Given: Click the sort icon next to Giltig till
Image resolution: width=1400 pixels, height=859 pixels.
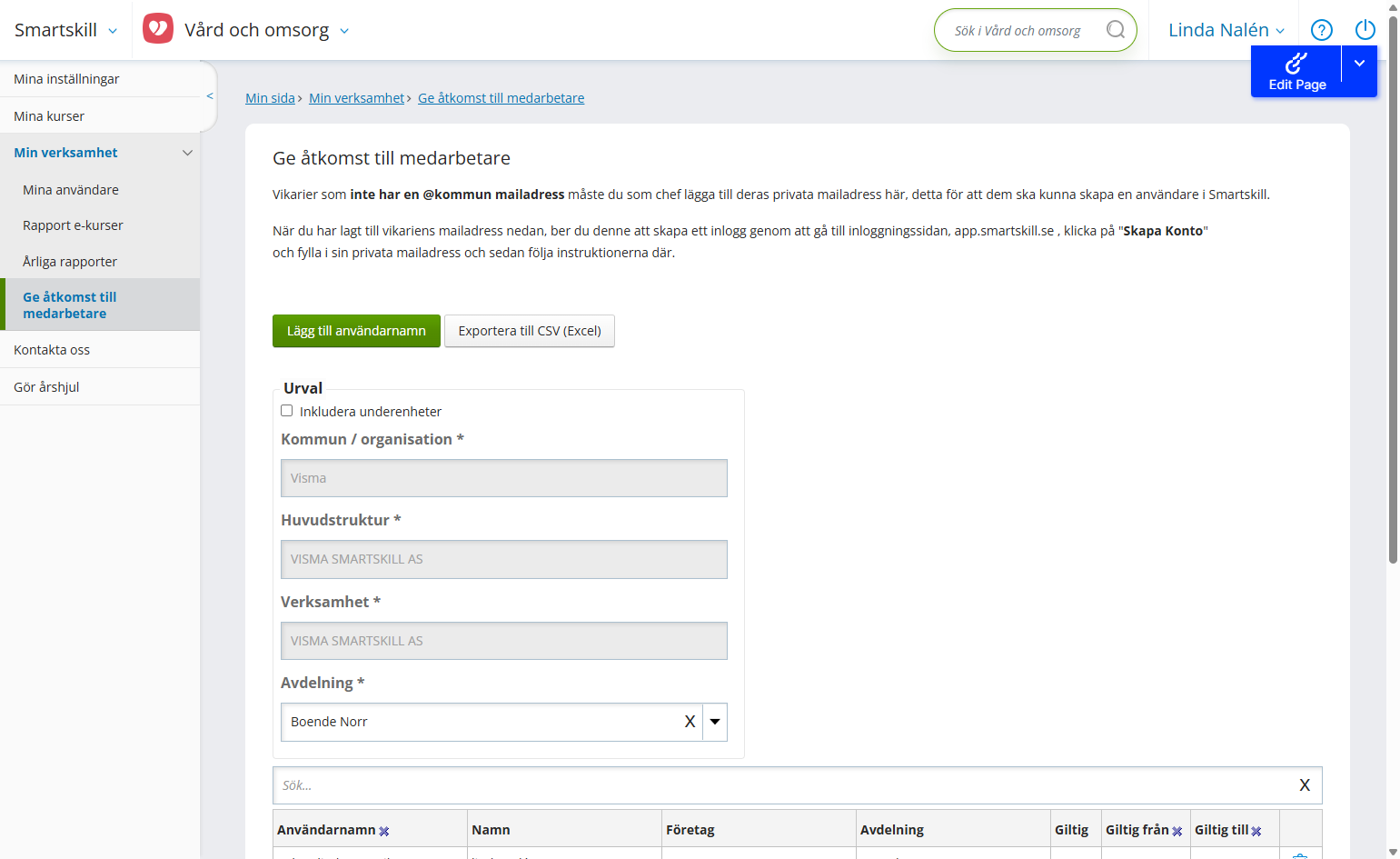Looking at the screenshot, I should [1256, 831].
